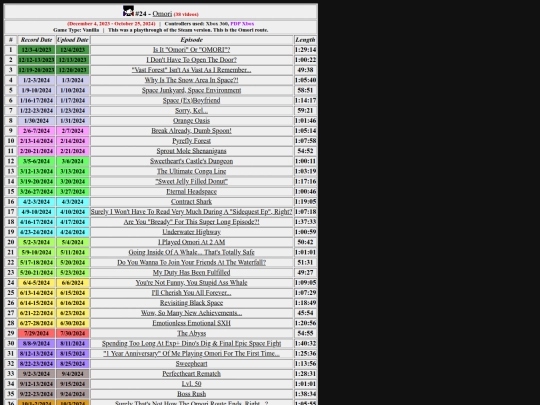Click the 'Record Date' column header

click(x=37, y=40)
